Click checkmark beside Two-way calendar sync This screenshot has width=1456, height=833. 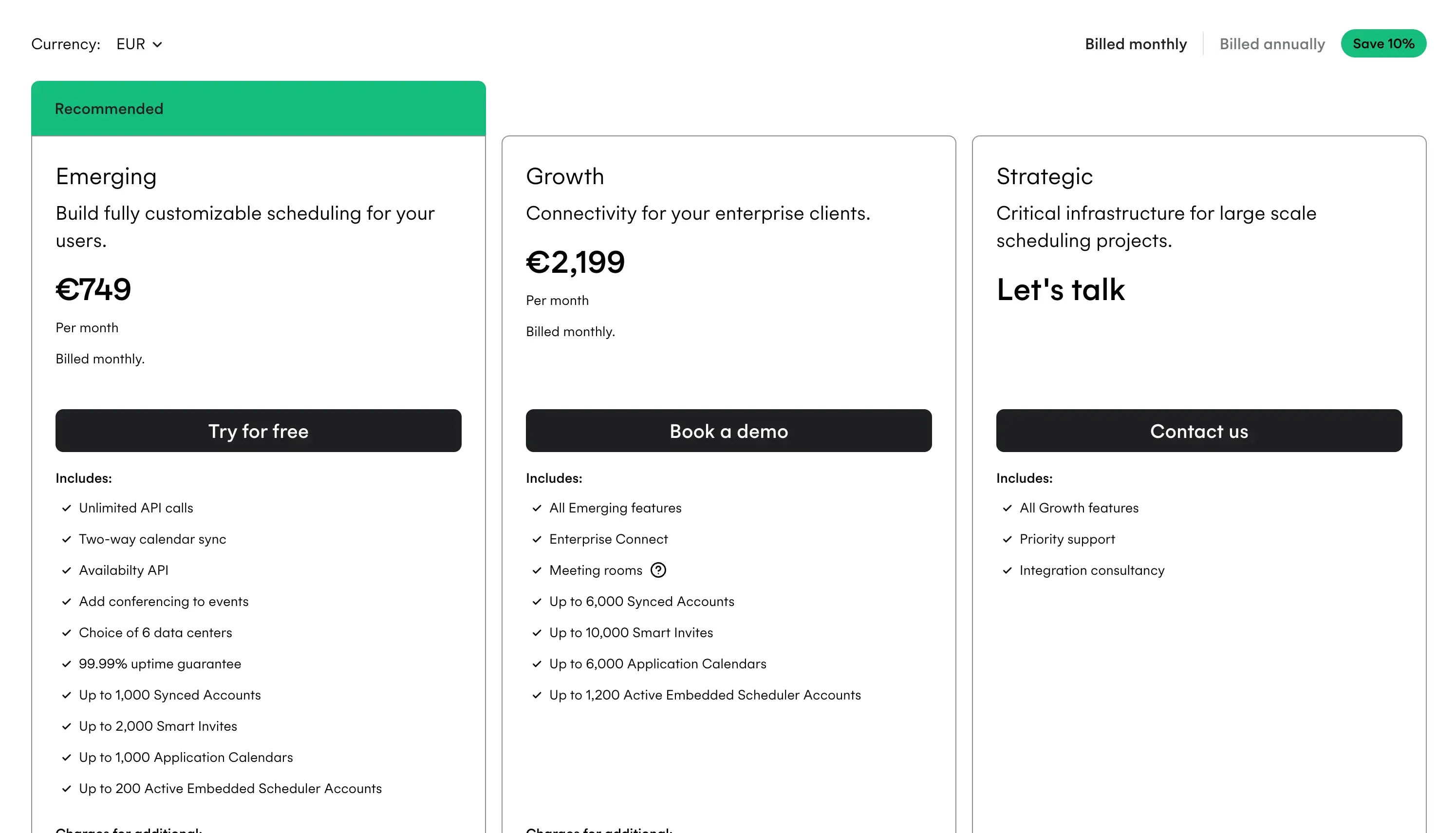(x=67, y=539)
